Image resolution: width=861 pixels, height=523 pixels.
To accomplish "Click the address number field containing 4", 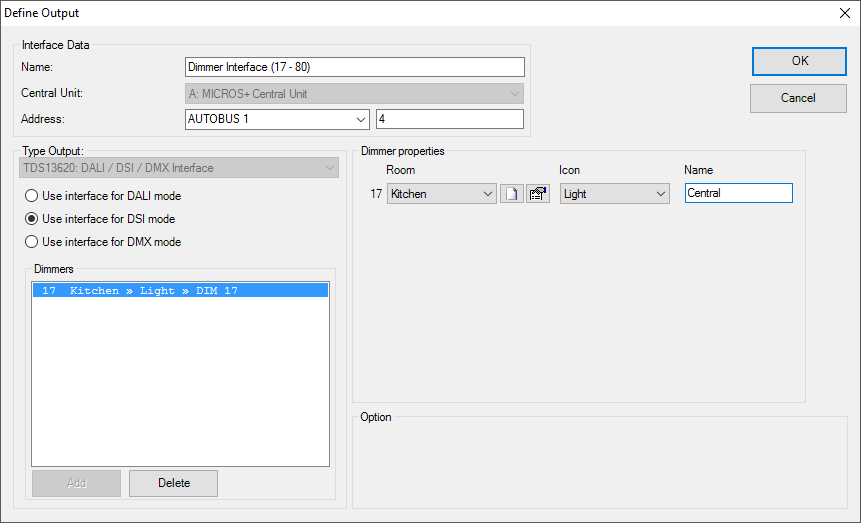I will [x=449, y=120].
